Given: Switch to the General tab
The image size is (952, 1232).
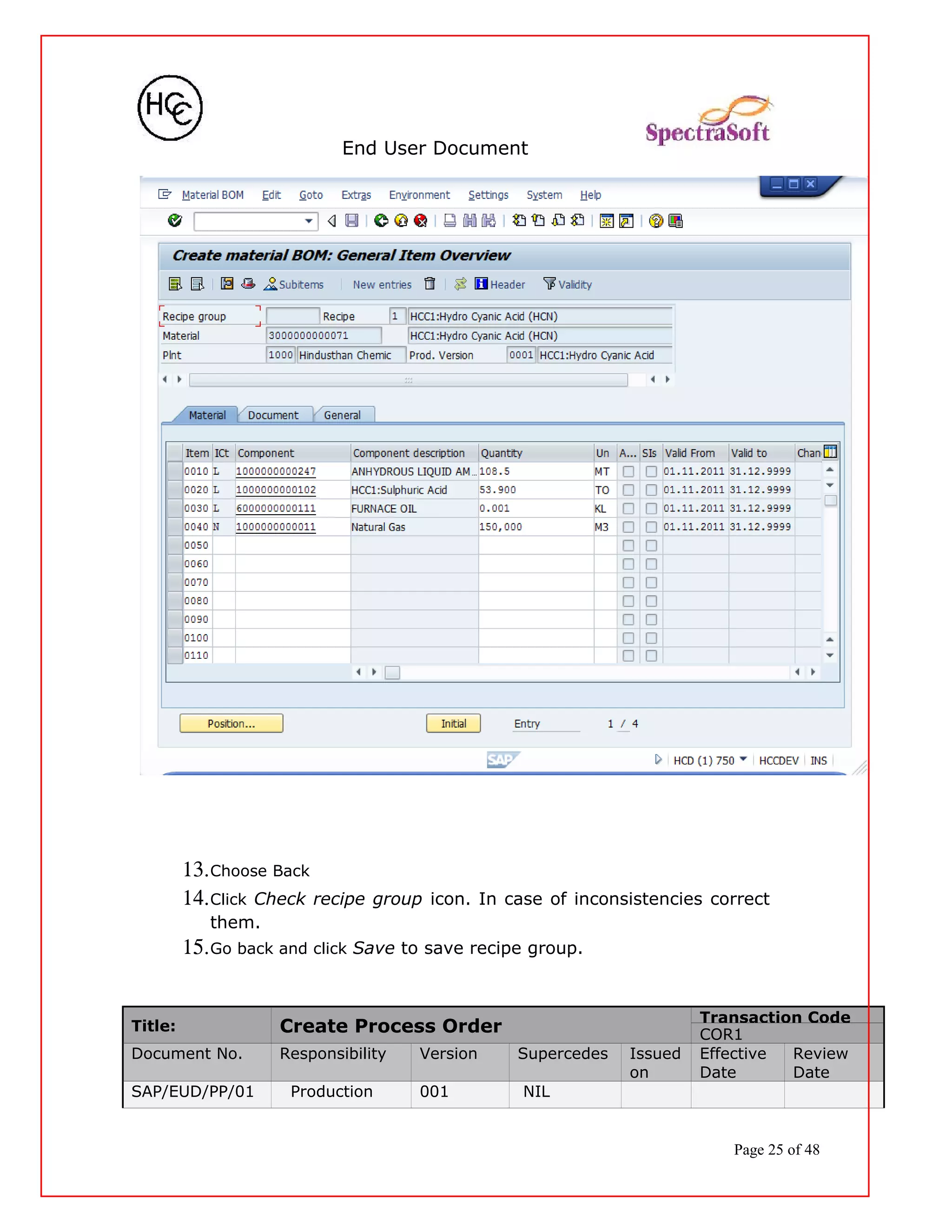Looking at the screenshot, I should pyautogui.click(x=342, y=415).
